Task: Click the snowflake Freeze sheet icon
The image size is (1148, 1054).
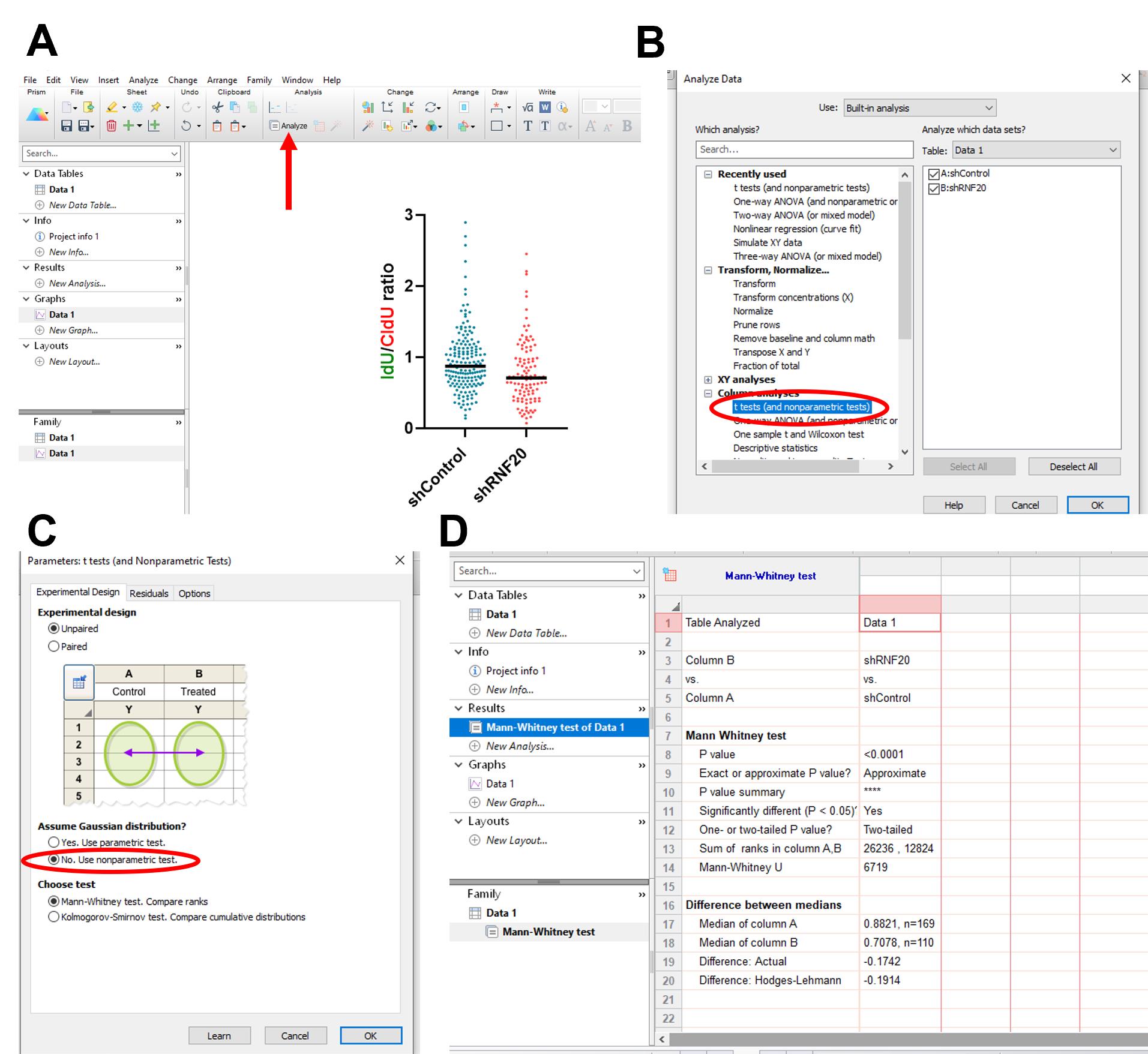Action: [x=137, y=107]
